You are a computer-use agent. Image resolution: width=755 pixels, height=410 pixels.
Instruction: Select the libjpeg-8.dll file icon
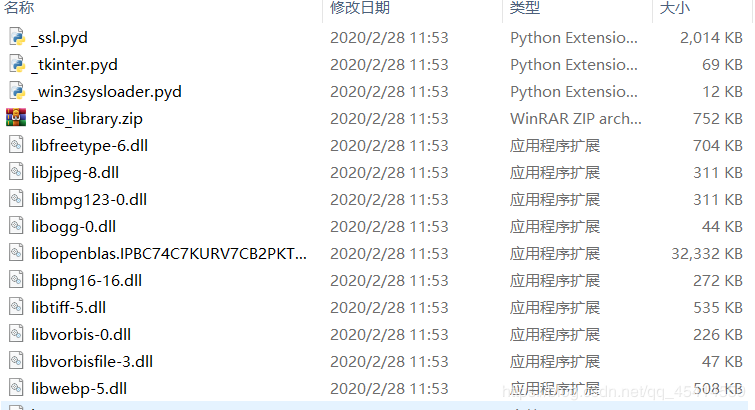coord(16,173)
